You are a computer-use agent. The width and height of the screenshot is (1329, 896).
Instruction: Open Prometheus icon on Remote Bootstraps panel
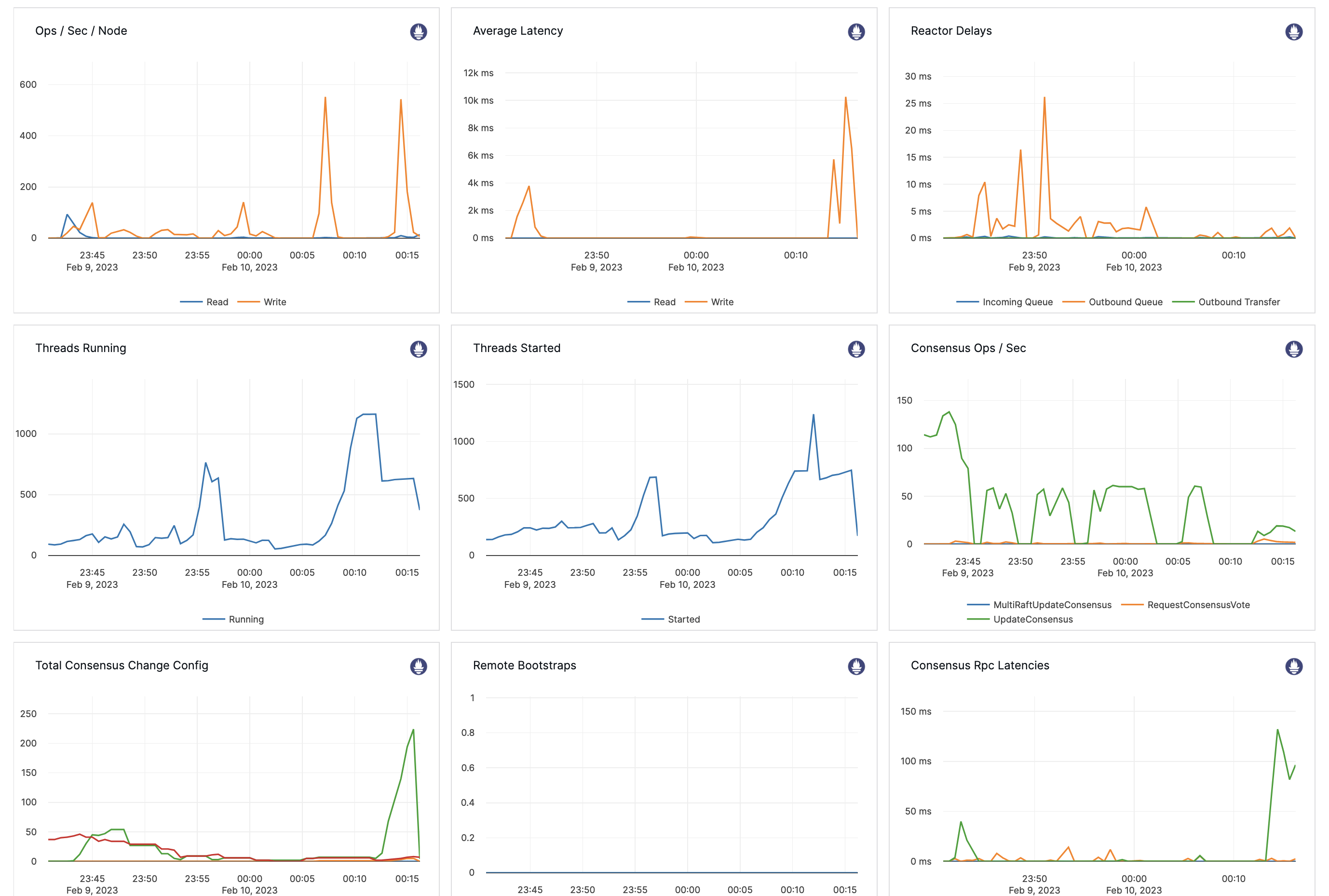(x=856, y=665)
